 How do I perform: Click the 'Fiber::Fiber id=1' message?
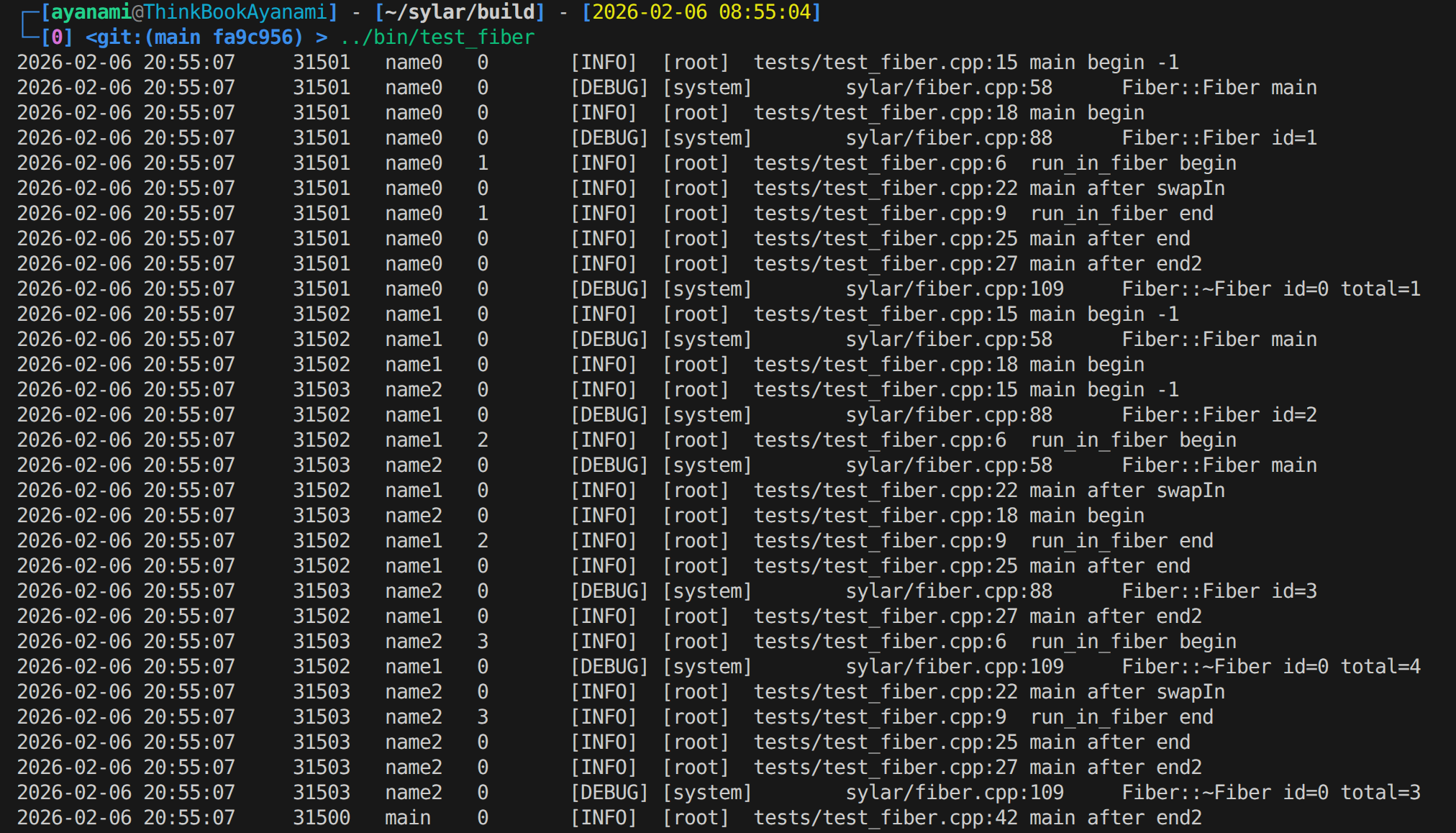point(1219,138)
